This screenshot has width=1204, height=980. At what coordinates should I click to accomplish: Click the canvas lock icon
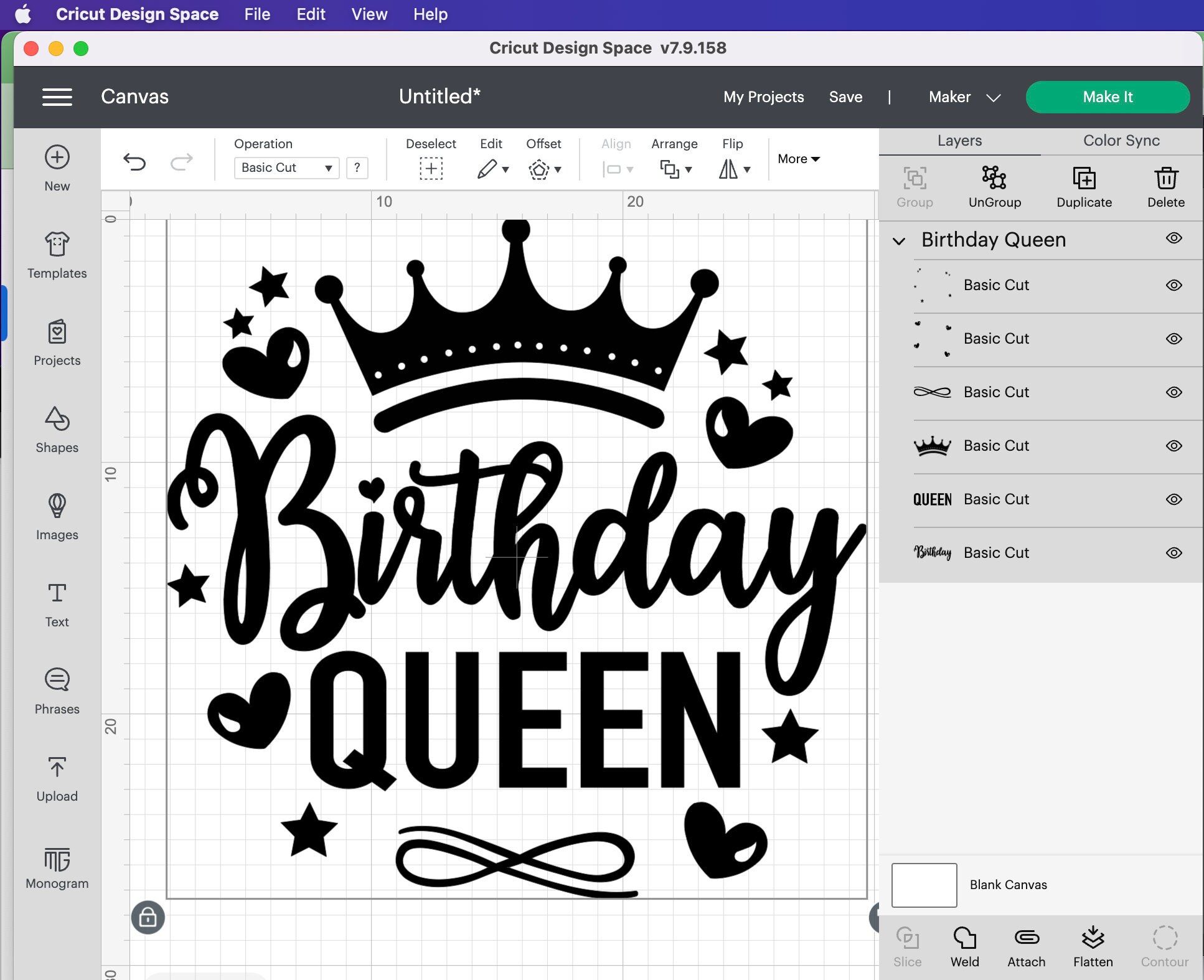coord(148,918)
